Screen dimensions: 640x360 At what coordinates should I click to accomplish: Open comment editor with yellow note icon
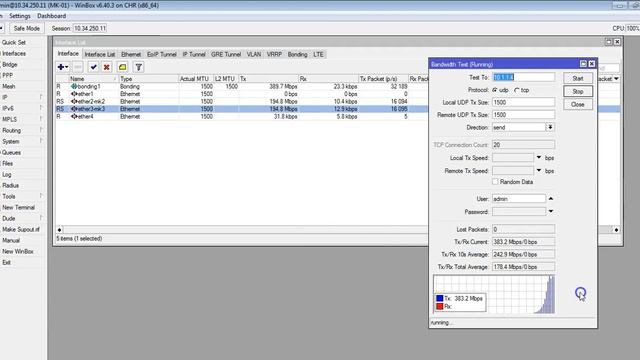point(122,67)
